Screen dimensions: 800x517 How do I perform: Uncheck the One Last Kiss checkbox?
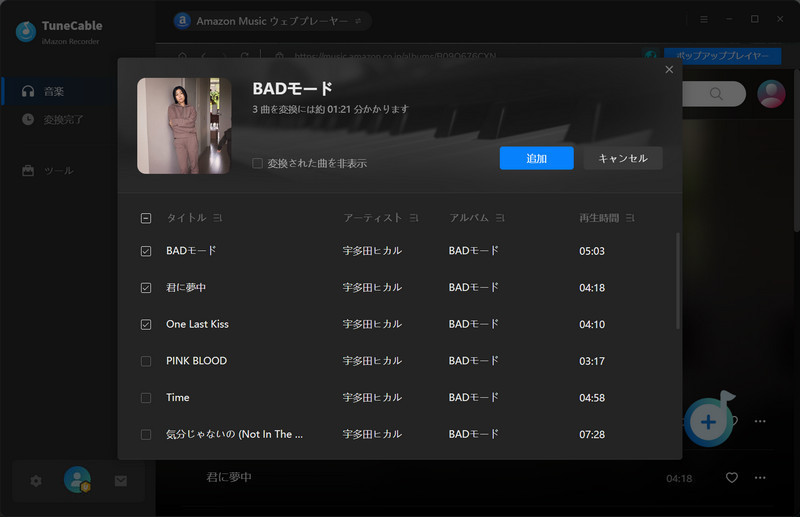146,325
